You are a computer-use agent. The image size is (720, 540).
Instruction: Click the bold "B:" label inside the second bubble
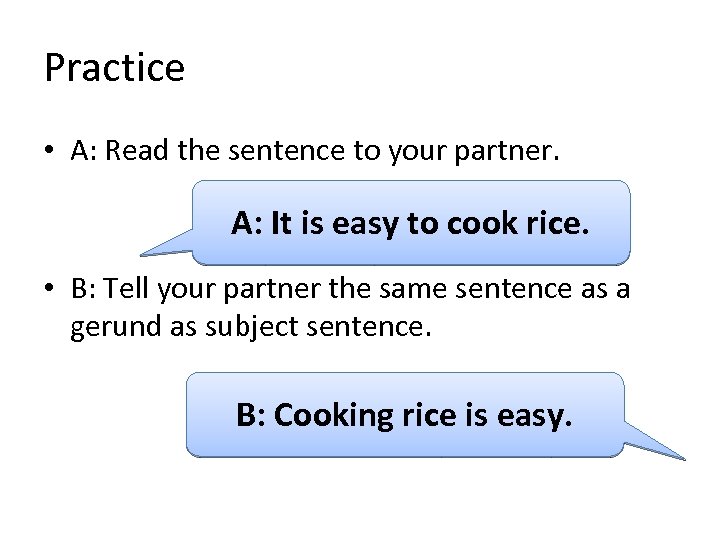(x=252, y=414)
